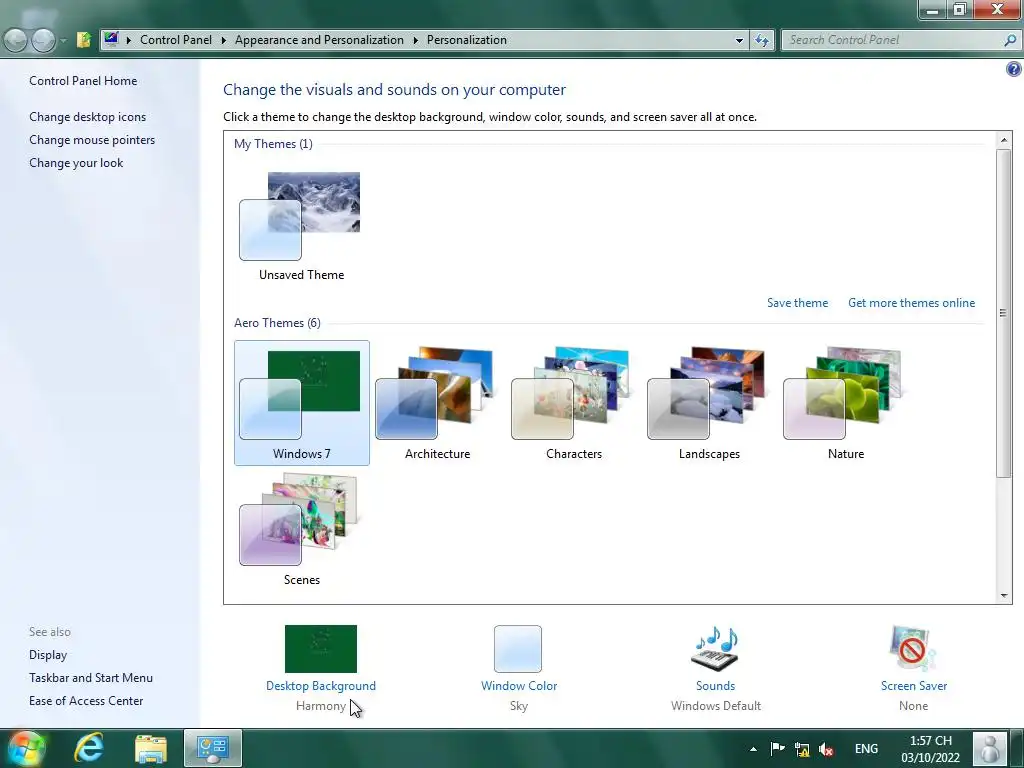The height and width of the screenshot is (768, 1024).
Task: Open Display link under See also
Action: [48, 655]
